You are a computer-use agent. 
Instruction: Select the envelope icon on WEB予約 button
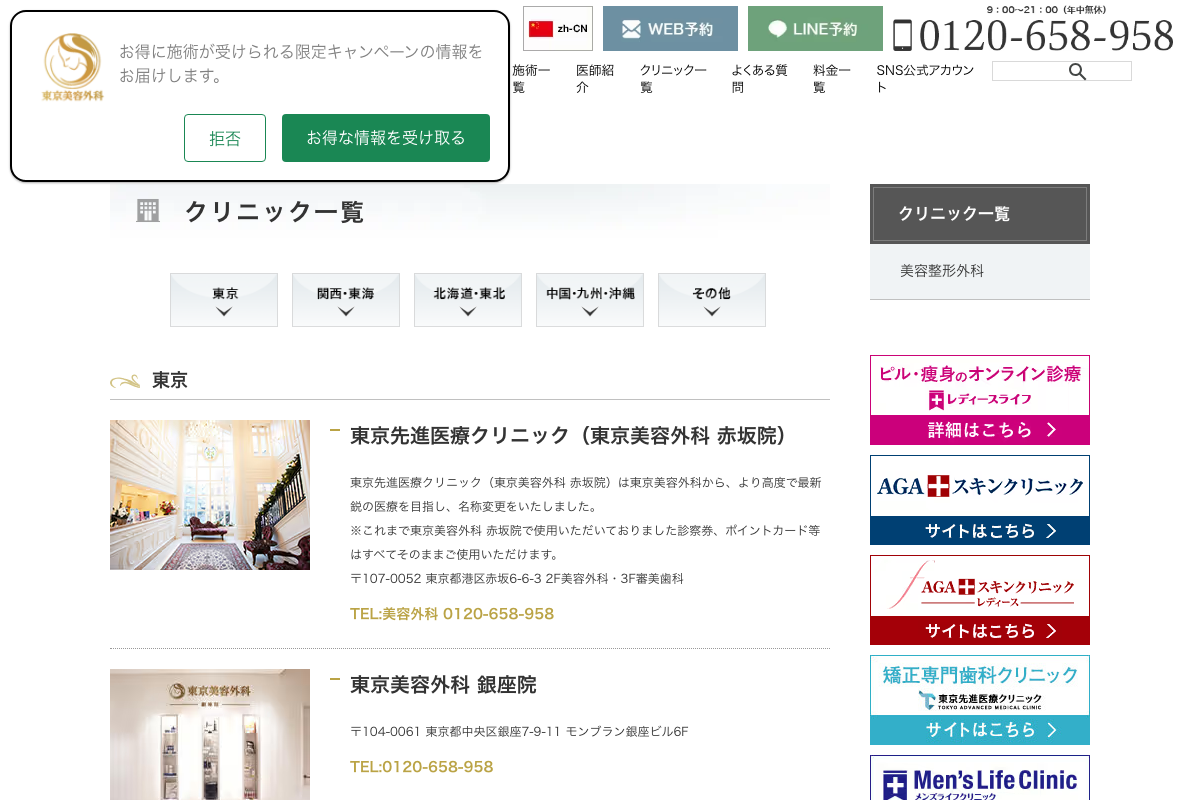point(630,28)
